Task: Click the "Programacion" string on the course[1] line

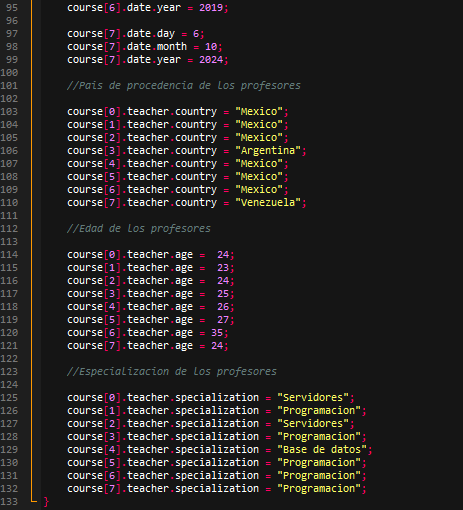Action: pos(319,411)
